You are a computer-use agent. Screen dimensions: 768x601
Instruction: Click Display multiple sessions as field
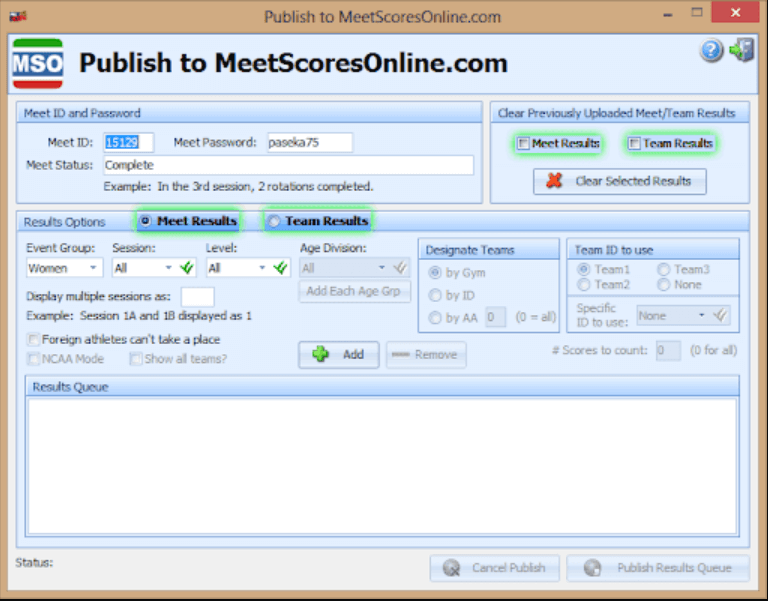coord(197,296)
